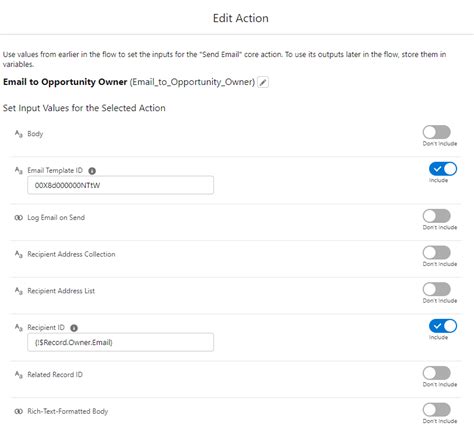Click the text icon beside Recipient Address Collection
The image size is (474, 430).
pos(19,254)
